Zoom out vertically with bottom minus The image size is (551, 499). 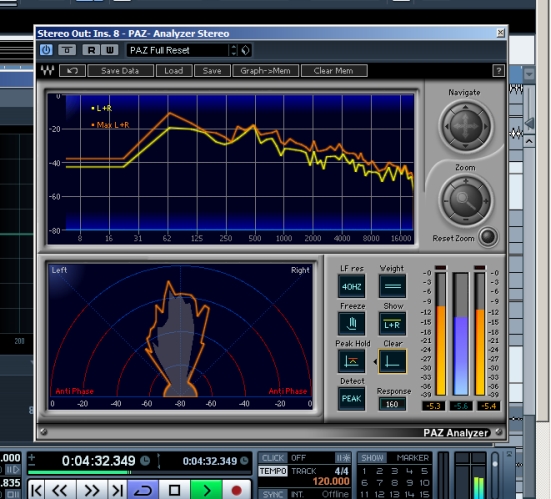coord(466,220)
